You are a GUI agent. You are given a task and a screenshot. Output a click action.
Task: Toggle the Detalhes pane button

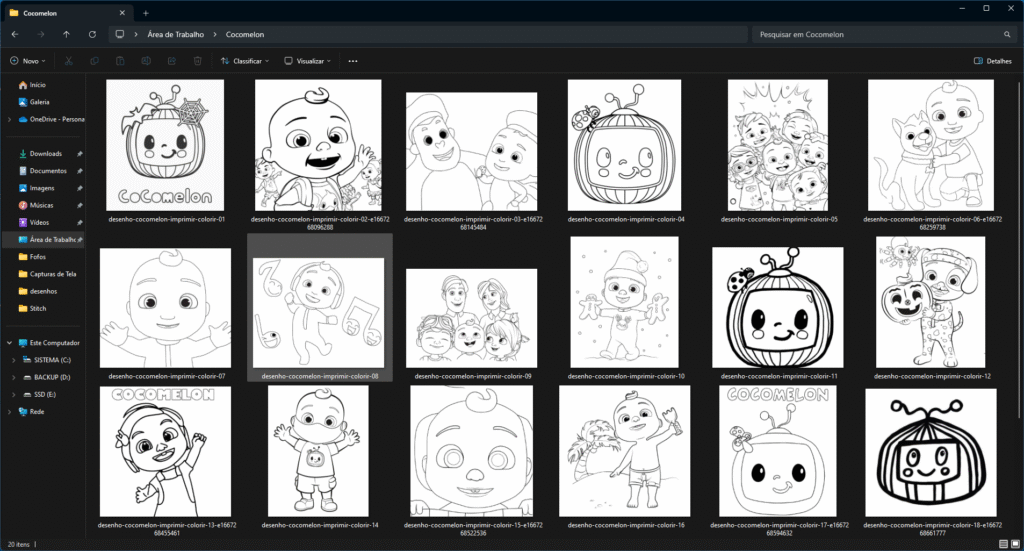pyautogui.click(x=992, y=61)
